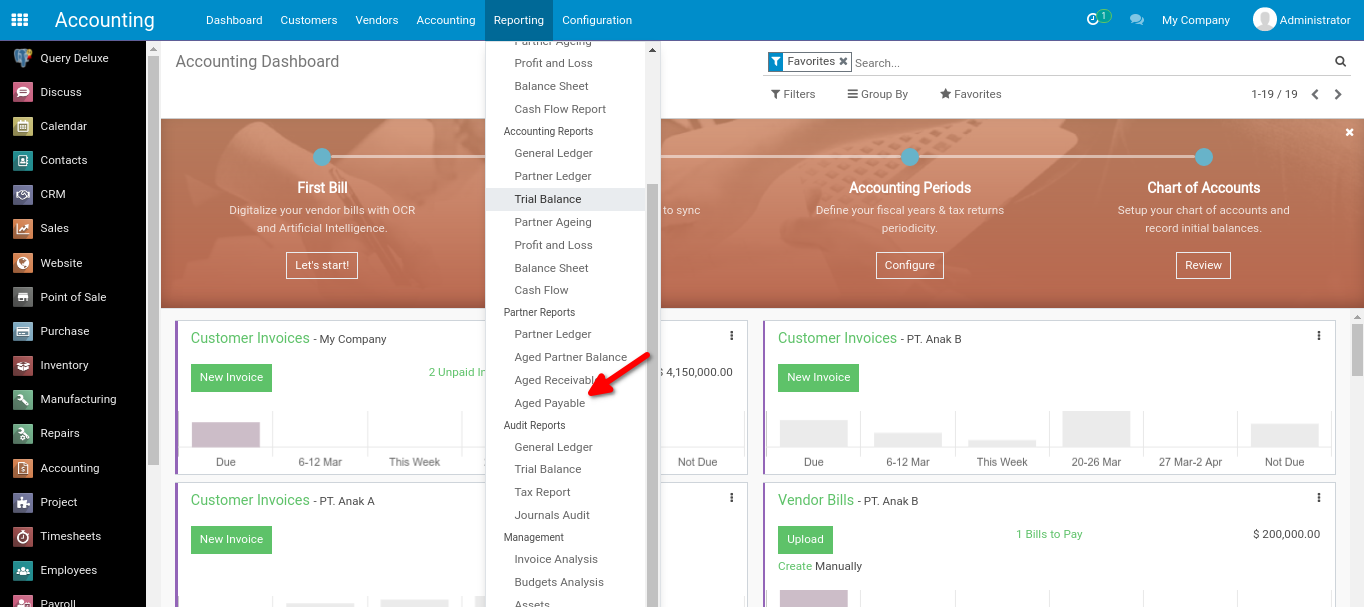Open the Manufacturing app in sidebar
The height and width of the screenshot is (607, 1364).
point(78,399)
